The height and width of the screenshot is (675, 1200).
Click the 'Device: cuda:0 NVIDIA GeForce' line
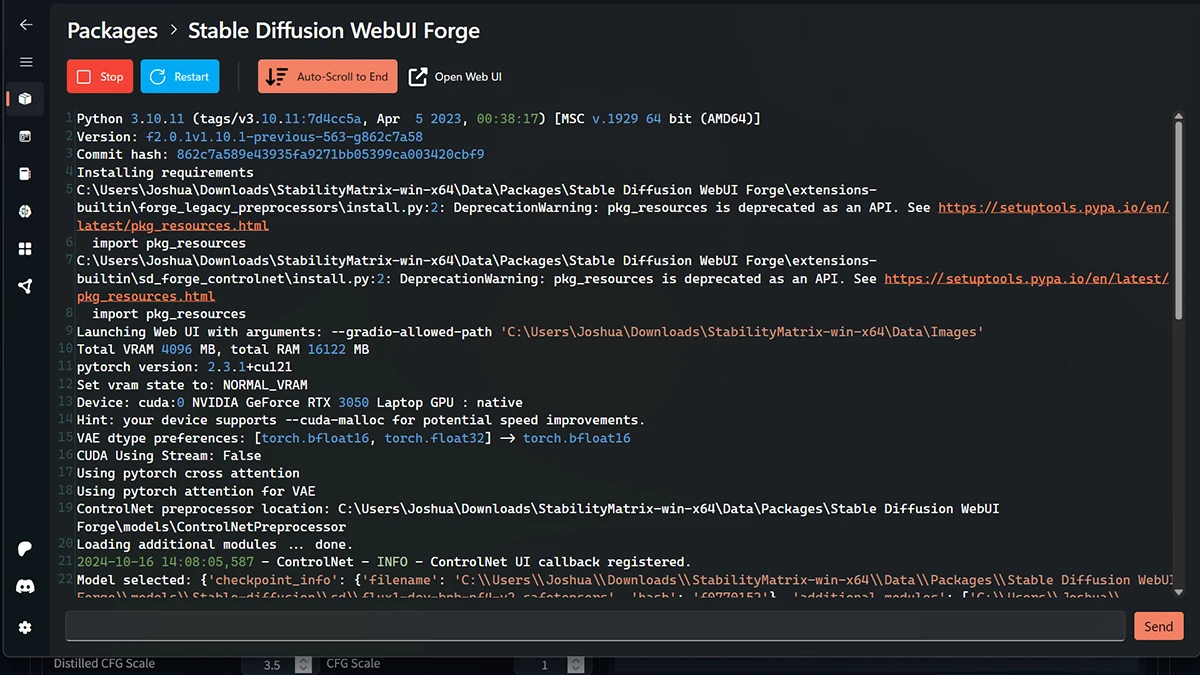300,403
